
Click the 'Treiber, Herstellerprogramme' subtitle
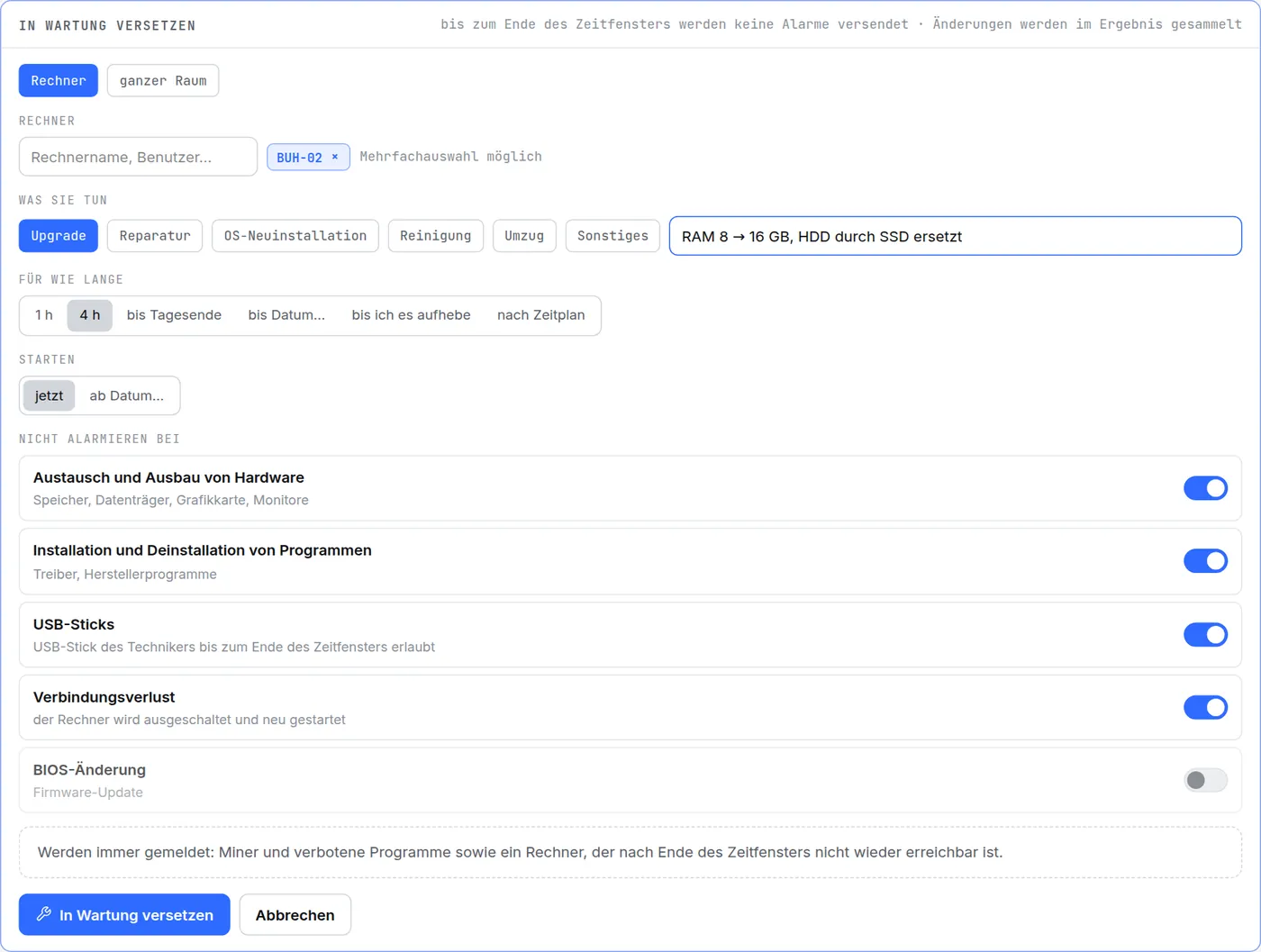(x=125, y=574)
